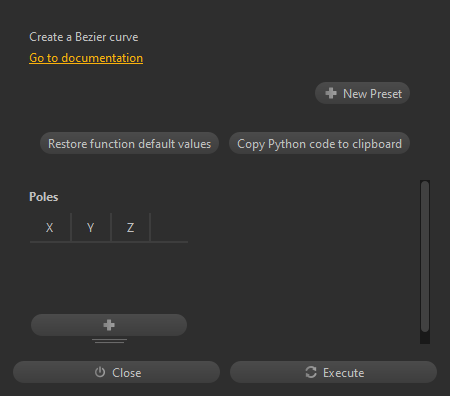Viewport: 450px width, 396px height.
Task: Execute the Bezier curve function
Action: coord(333,372)
